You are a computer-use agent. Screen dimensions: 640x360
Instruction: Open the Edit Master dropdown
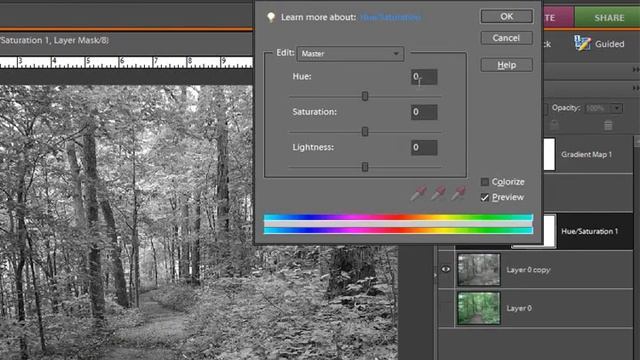point(351,53)
